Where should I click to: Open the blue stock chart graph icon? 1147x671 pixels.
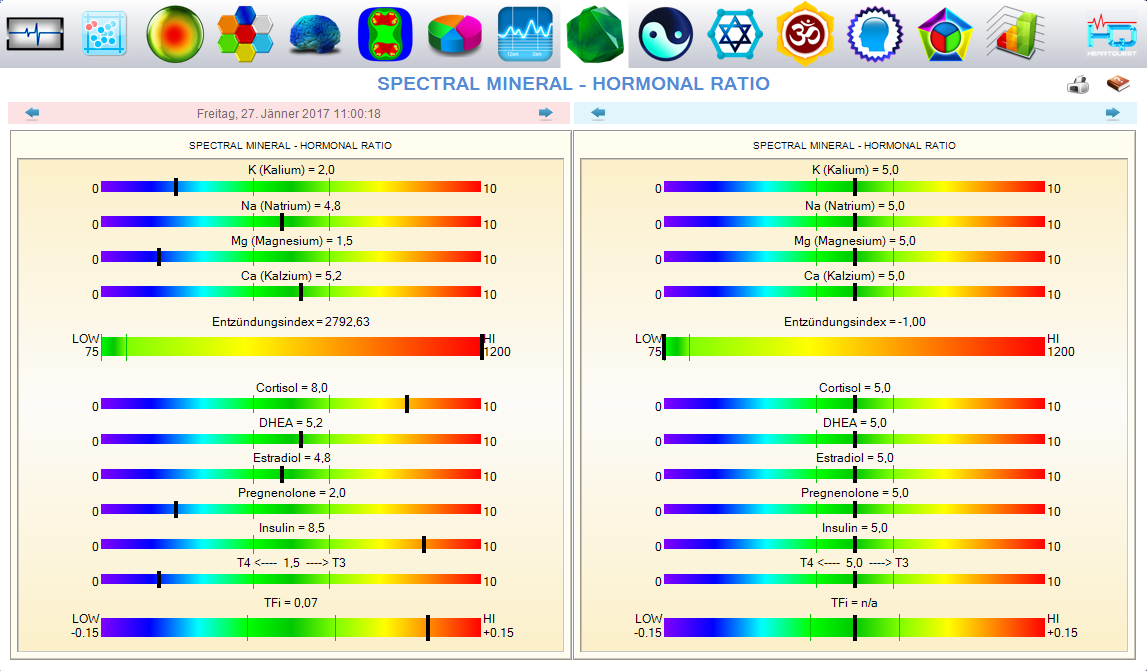coord(525,34)
